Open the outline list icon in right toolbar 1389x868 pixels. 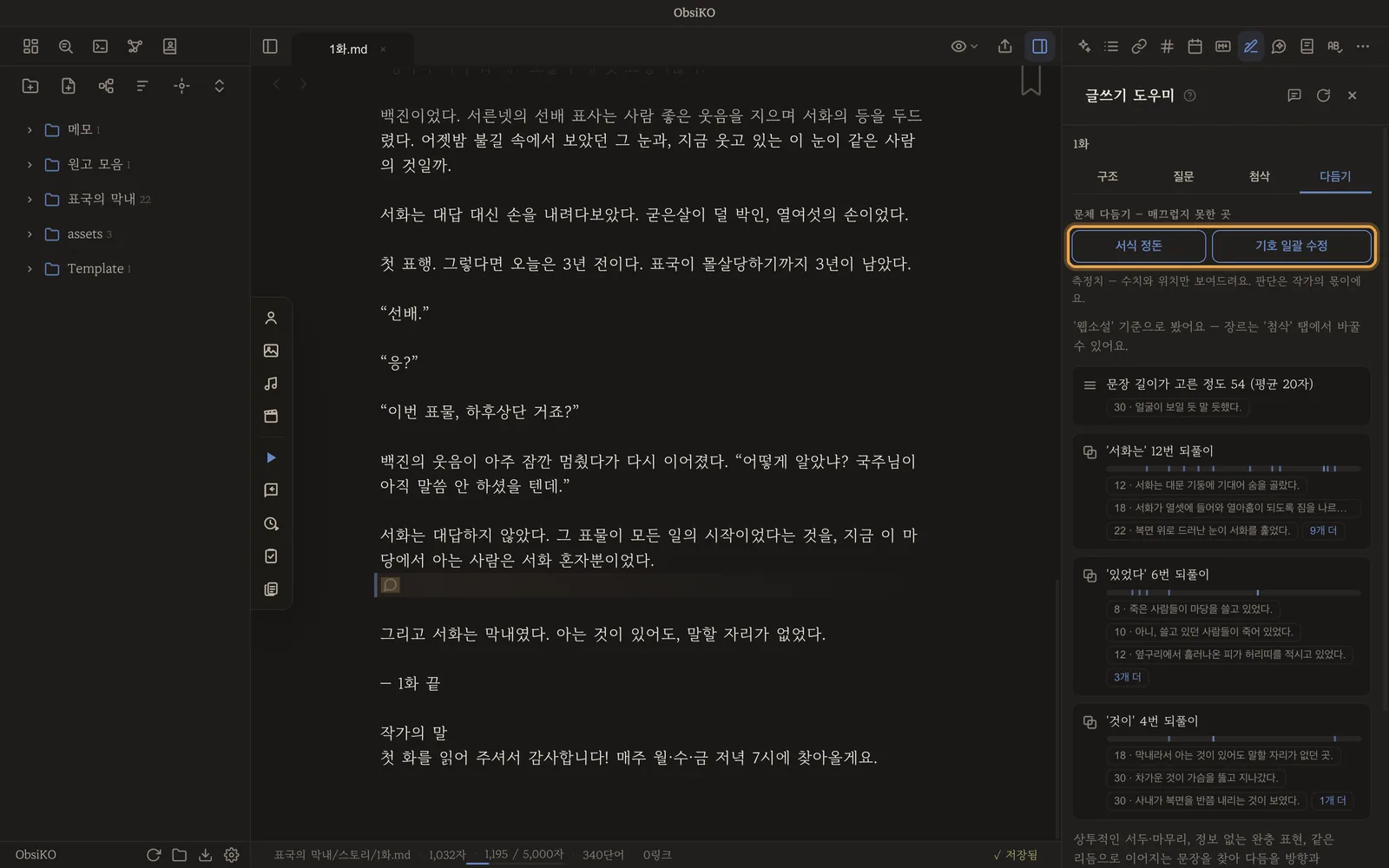(1111, 47)
